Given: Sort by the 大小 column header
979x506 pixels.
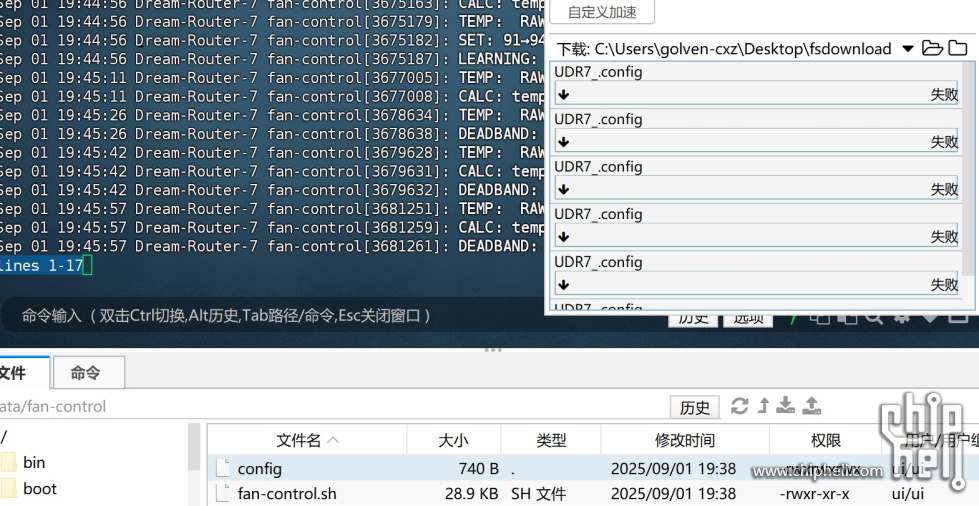Looking at the screenshot, I should tap(454, 440).
